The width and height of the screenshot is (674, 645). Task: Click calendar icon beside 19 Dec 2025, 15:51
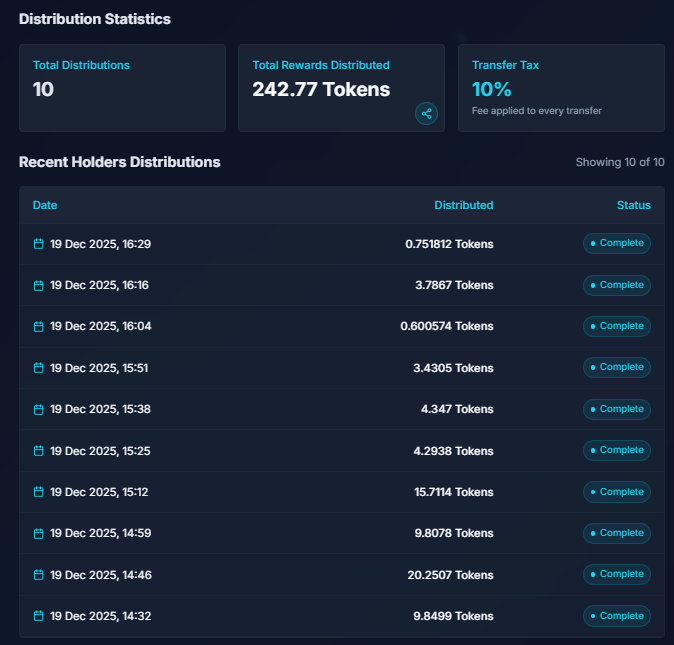(x=39, y=368)
